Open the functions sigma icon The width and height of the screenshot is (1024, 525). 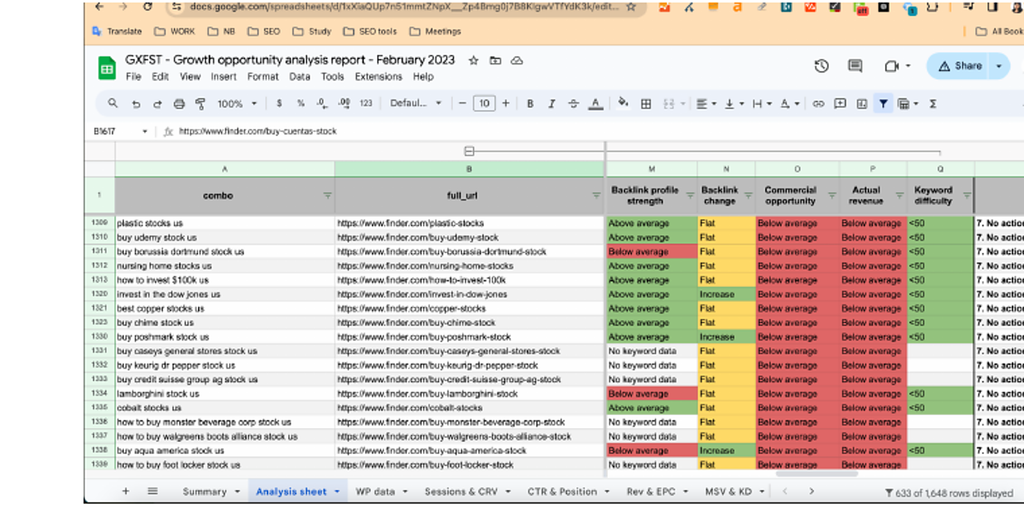click(933, 103)
